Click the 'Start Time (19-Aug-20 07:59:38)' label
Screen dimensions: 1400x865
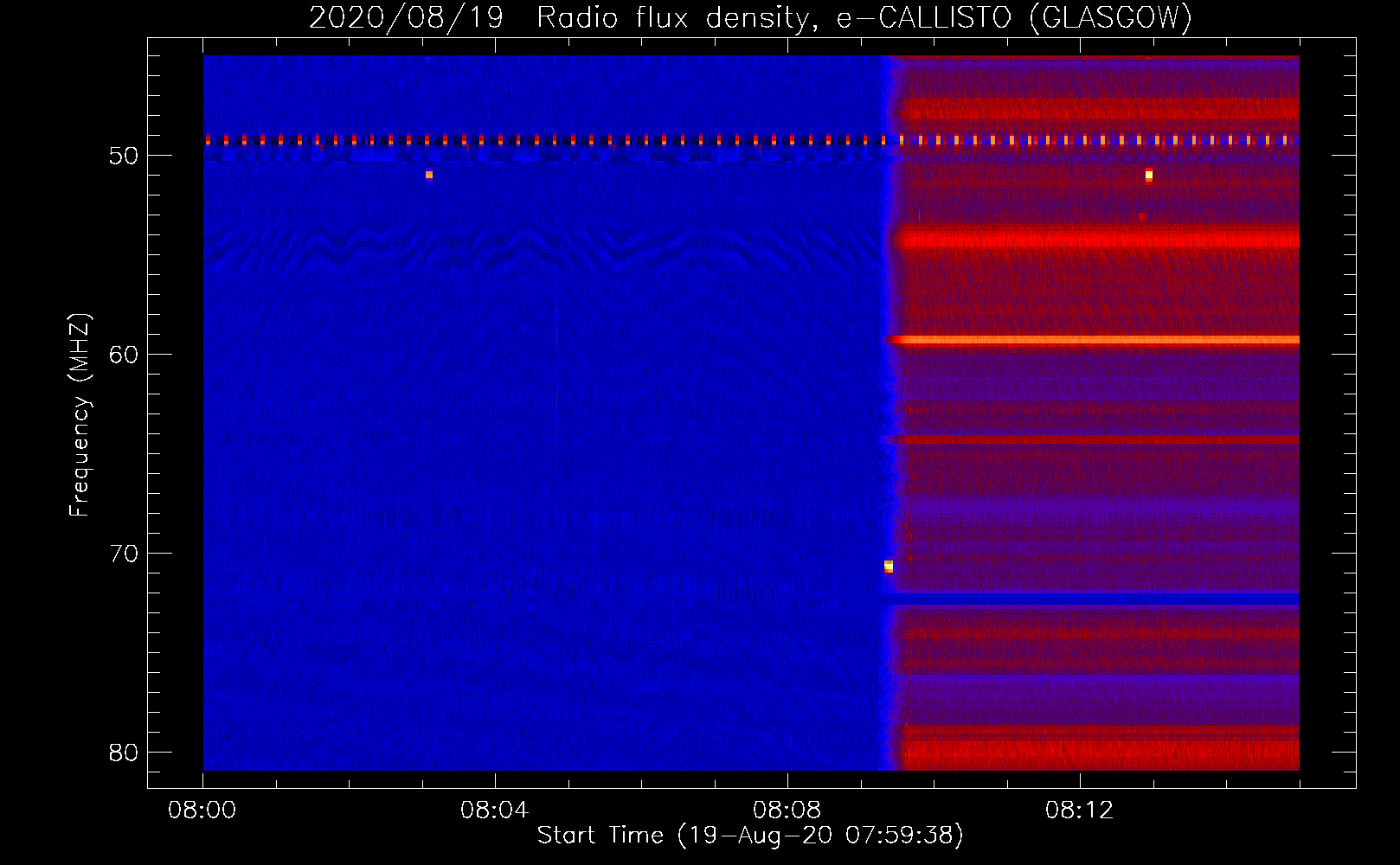[750, 836]
